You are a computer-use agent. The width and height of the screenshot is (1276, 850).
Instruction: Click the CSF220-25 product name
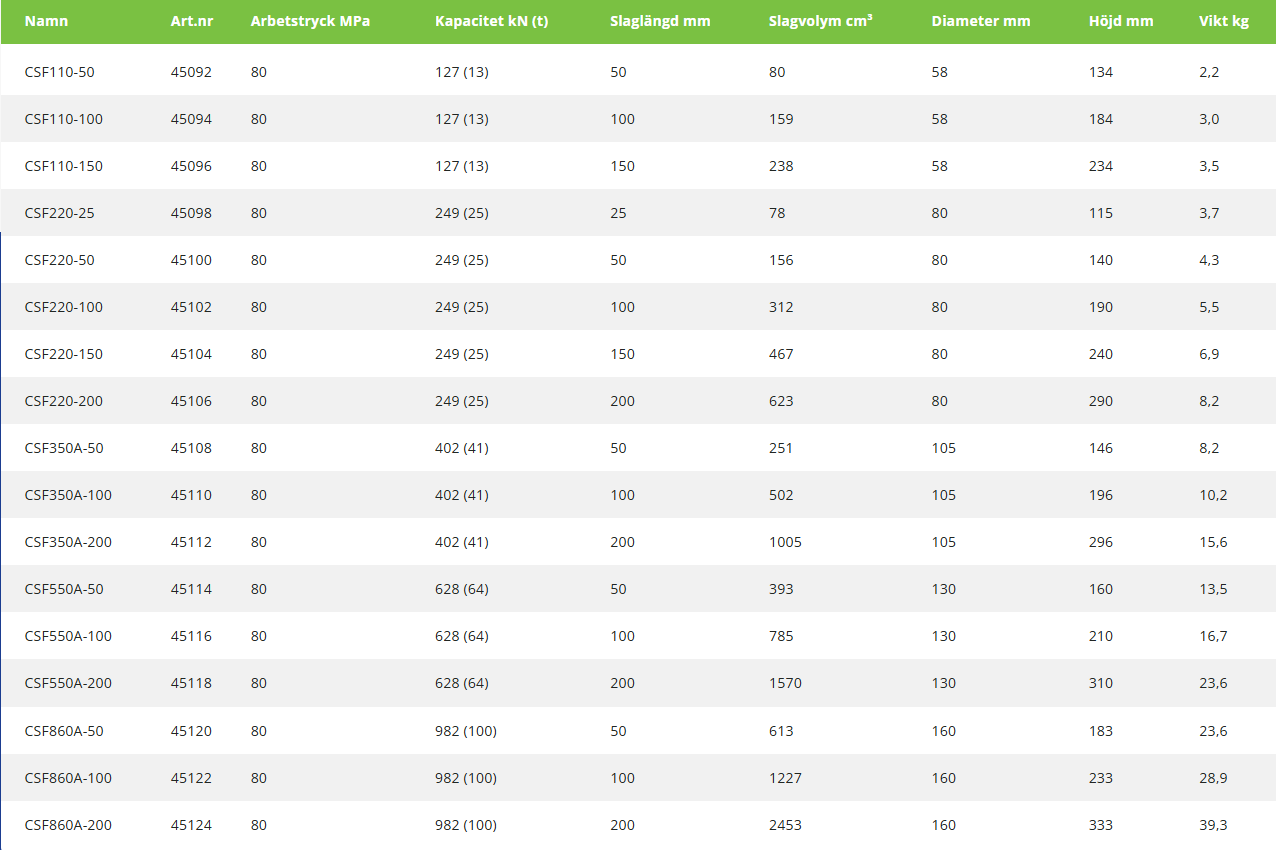pyautogui.click(x=59, y=213)
